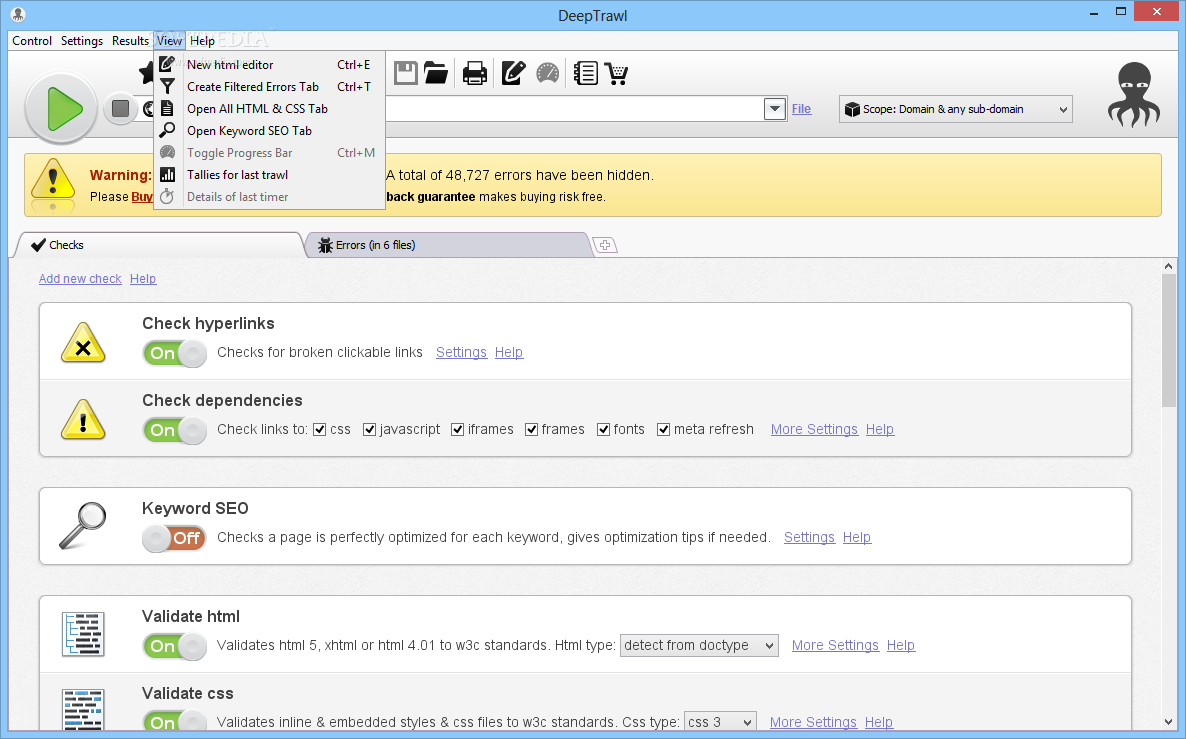Screen dimensions: 1186x739
Task: Uncheck the javascript checkbox
Action: (x=369, y=430)
